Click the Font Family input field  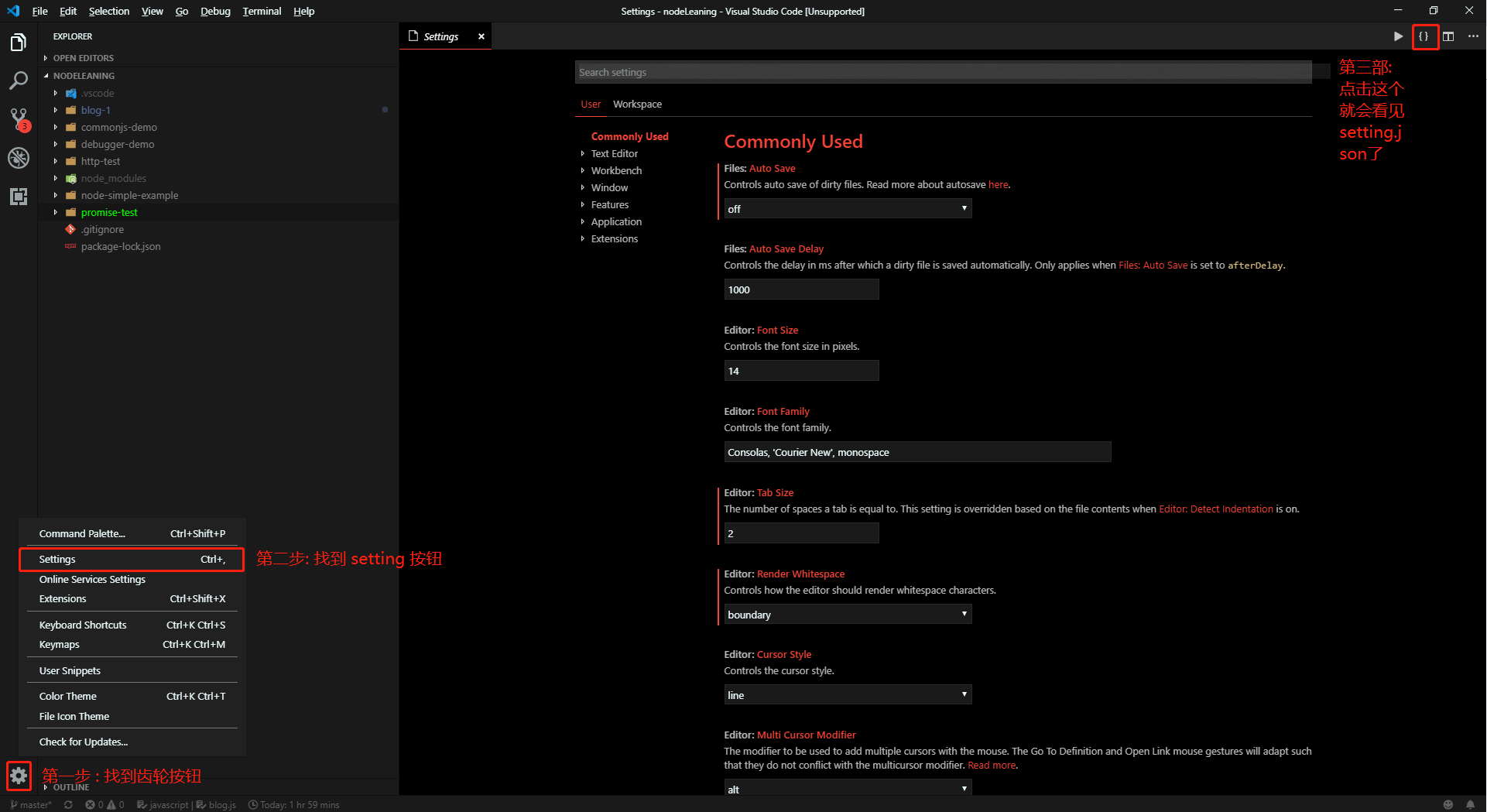(x=917, y=452)
